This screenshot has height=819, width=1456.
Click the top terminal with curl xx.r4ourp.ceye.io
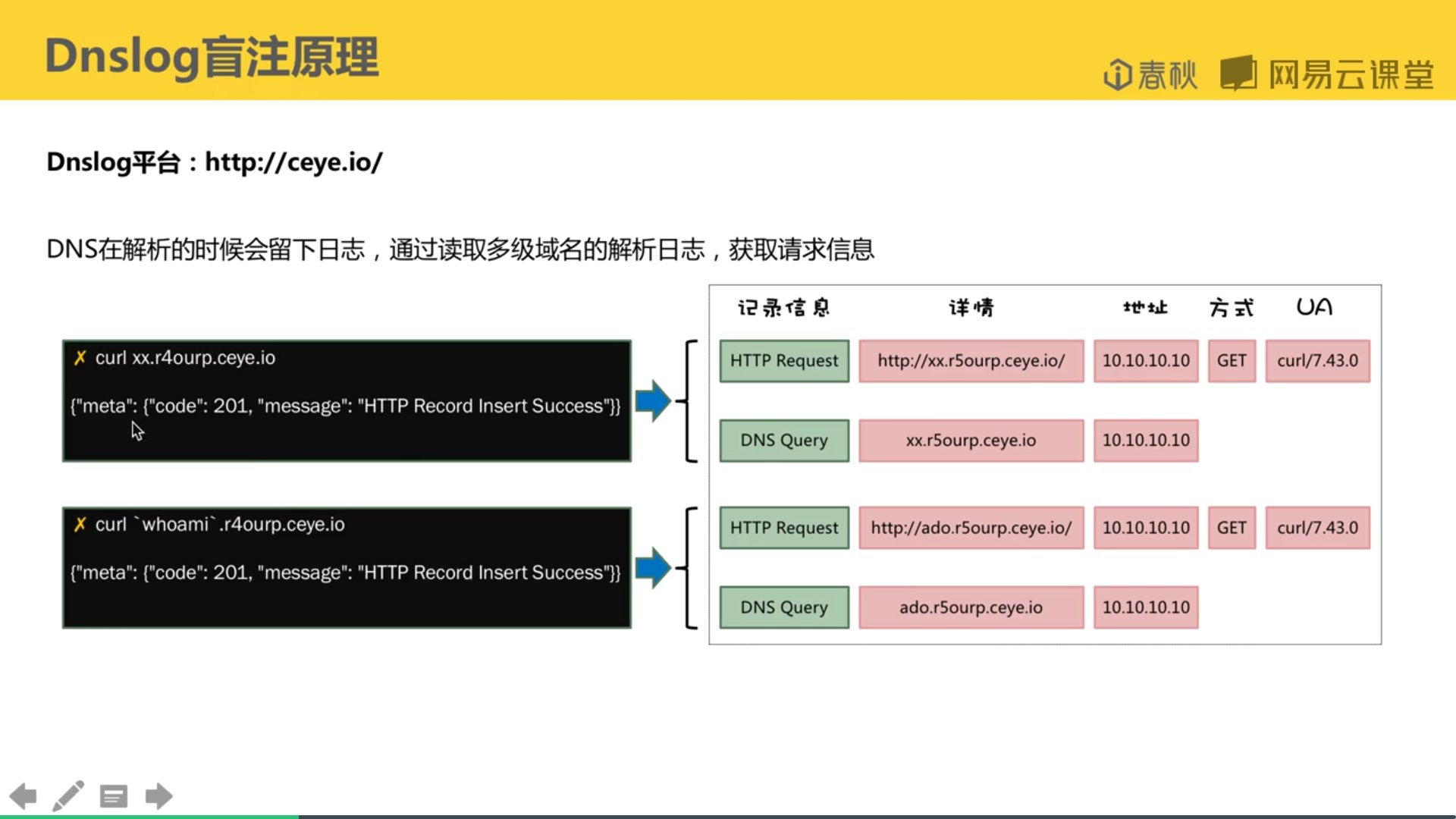347,400
